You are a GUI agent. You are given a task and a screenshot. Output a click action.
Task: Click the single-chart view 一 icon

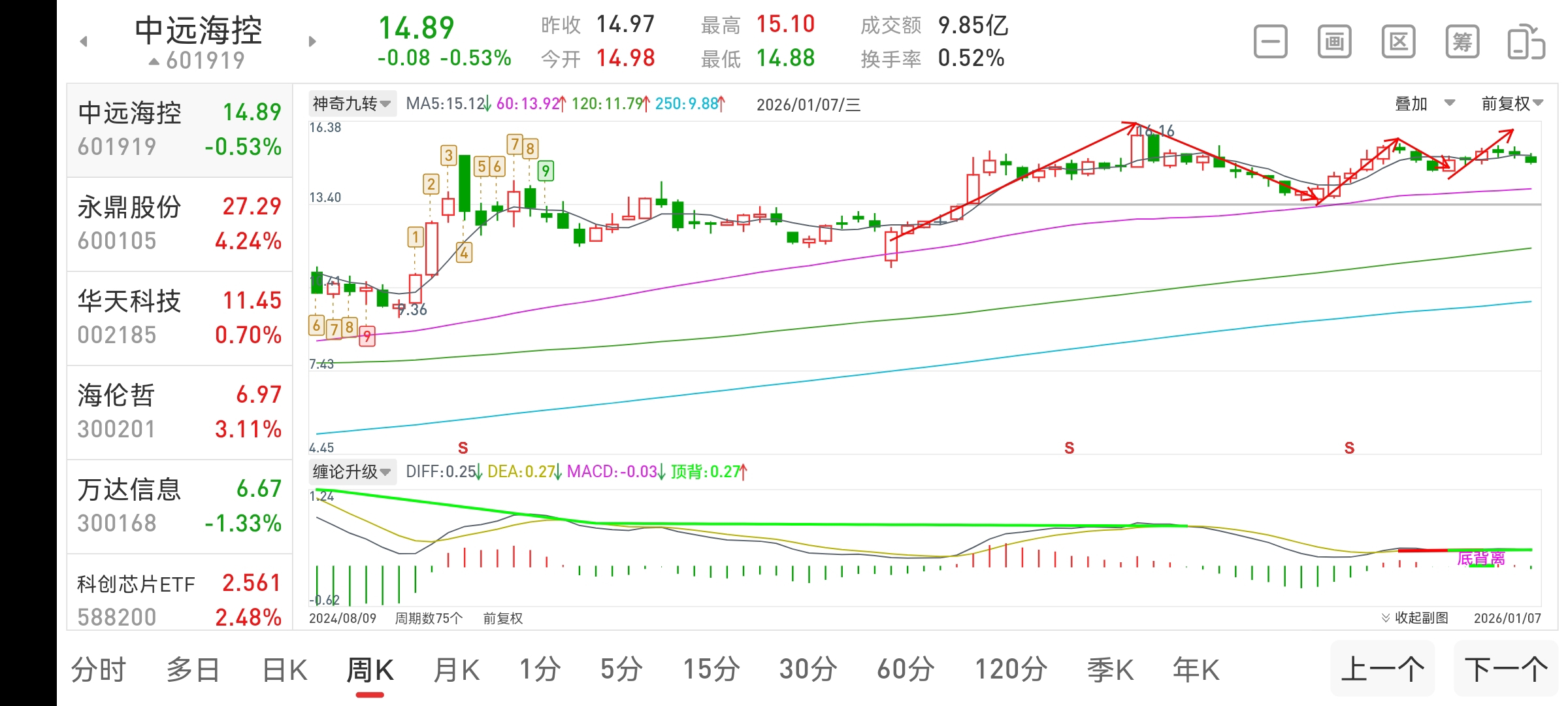pyautogui.click(x=1269, y=41)
